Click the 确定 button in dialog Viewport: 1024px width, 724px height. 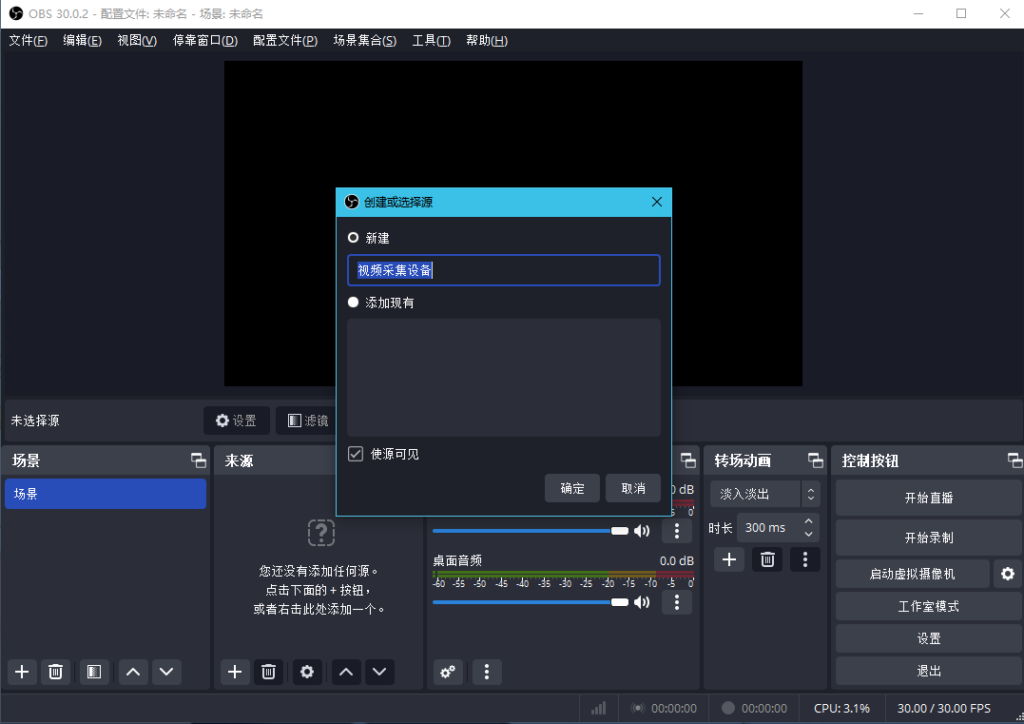click(x=572, y=488)
